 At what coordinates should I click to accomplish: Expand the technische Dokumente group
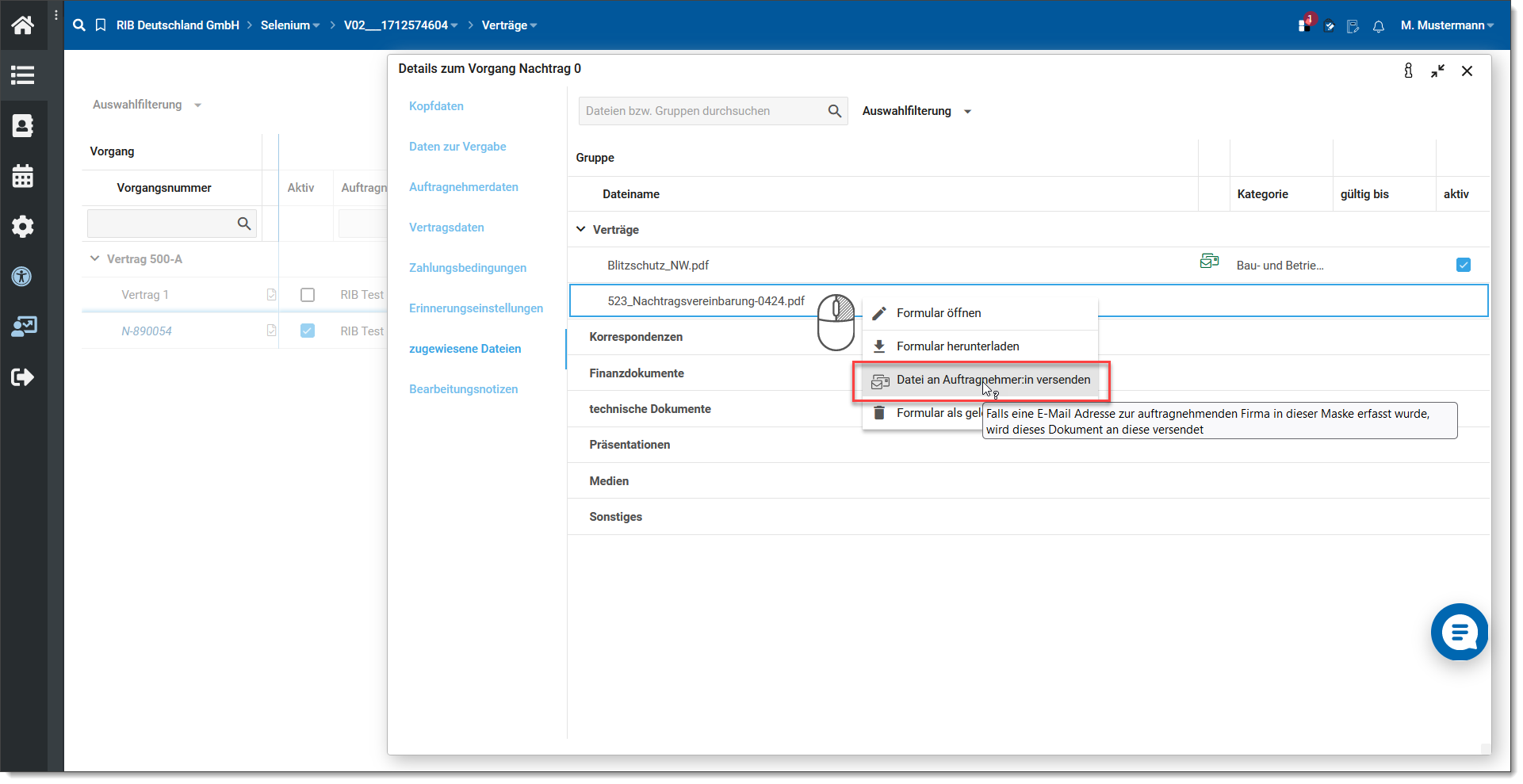coord(650,409)
